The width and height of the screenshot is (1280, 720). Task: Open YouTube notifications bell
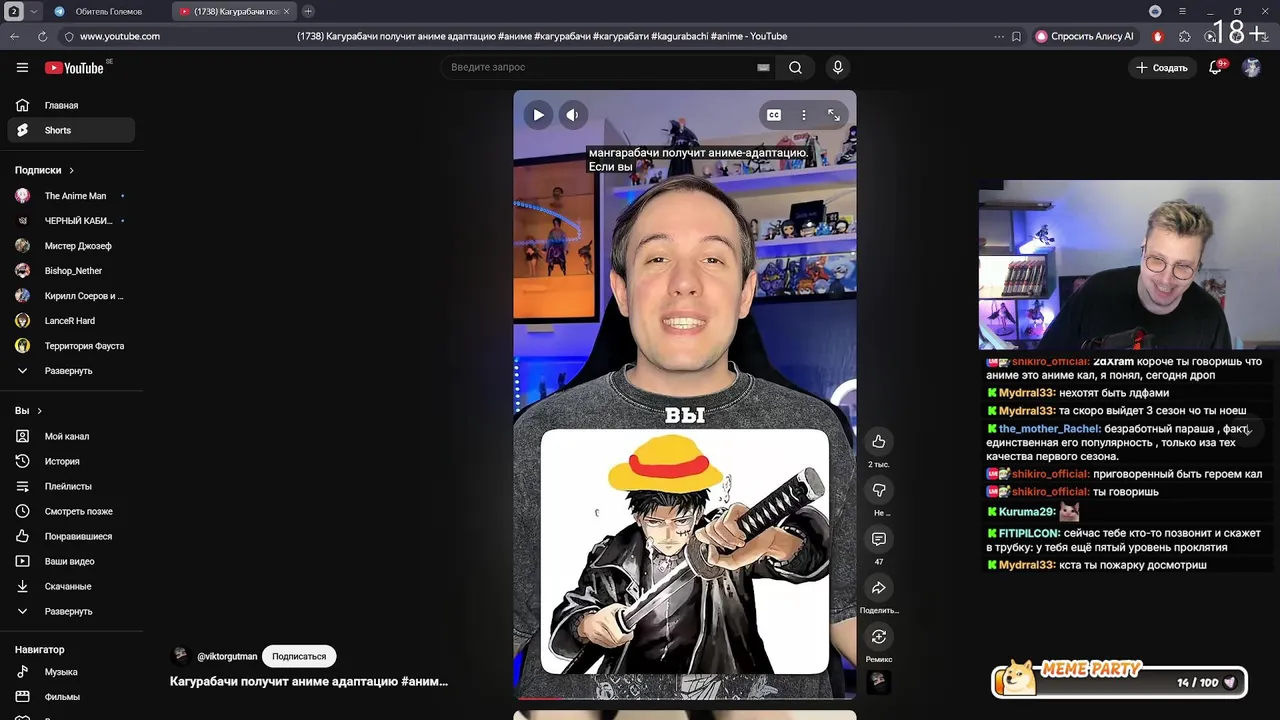point(1216,67)
